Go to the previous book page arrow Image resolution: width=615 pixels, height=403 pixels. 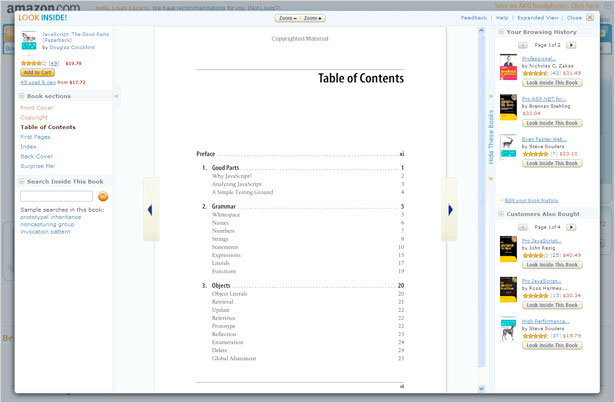tap(150, 210)
